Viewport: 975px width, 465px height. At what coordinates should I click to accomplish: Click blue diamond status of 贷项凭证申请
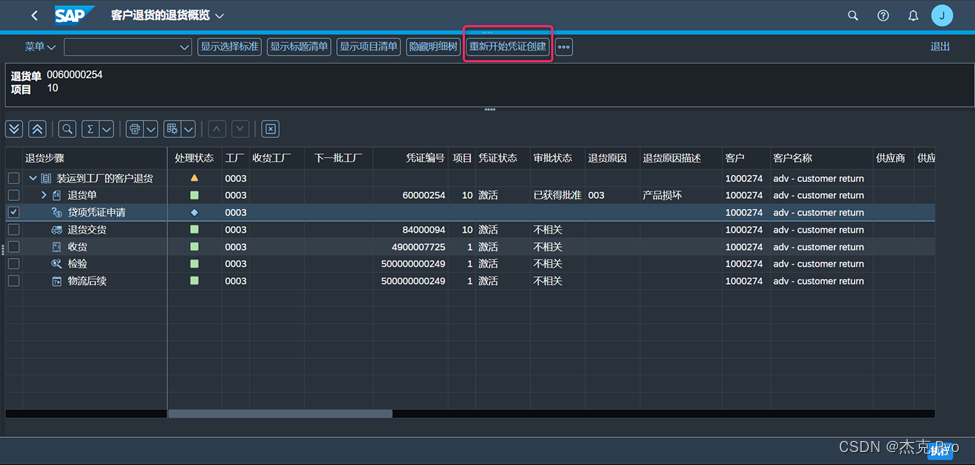(194, 213)
